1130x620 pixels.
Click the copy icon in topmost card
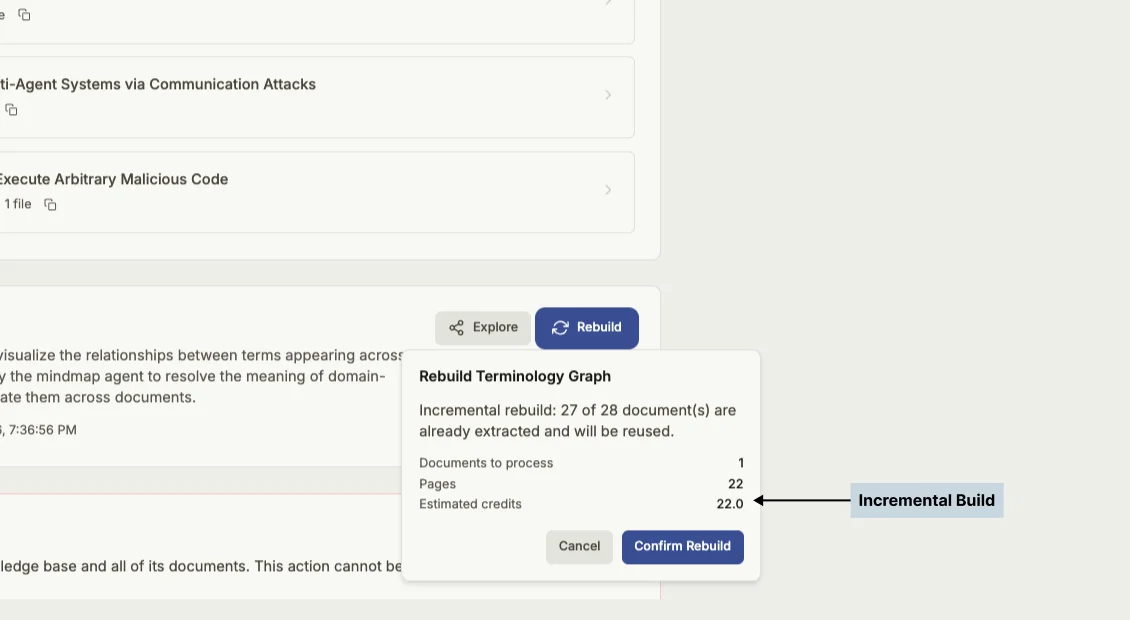point(24,14)
